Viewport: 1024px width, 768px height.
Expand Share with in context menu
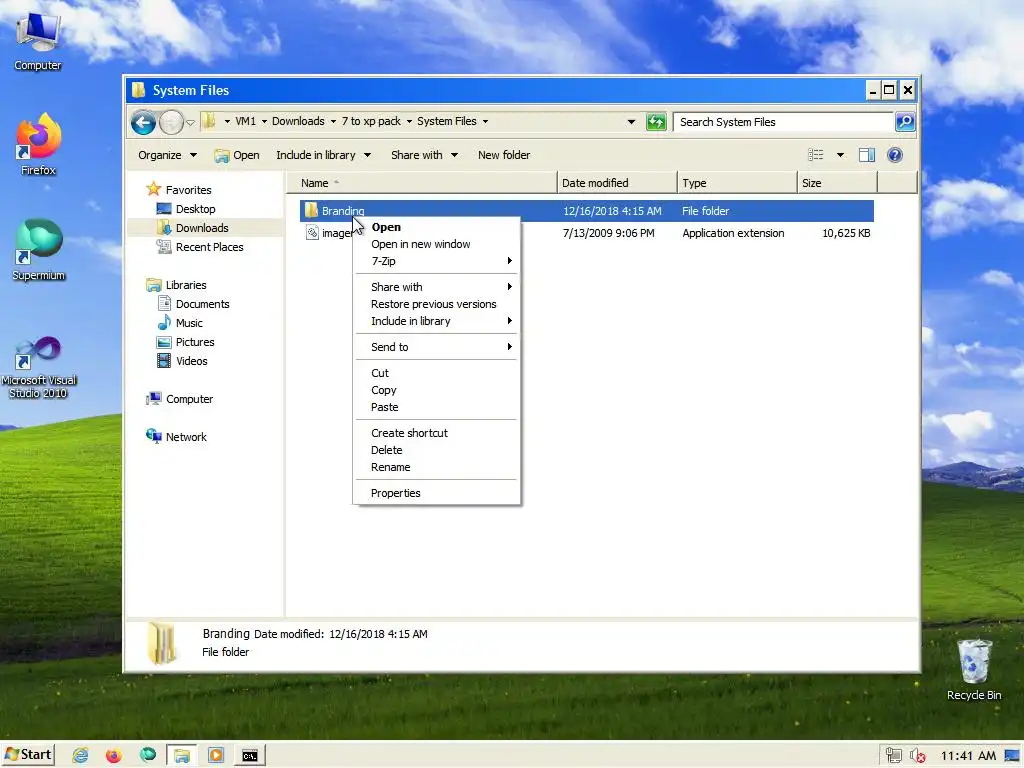[x=436, y=287]
